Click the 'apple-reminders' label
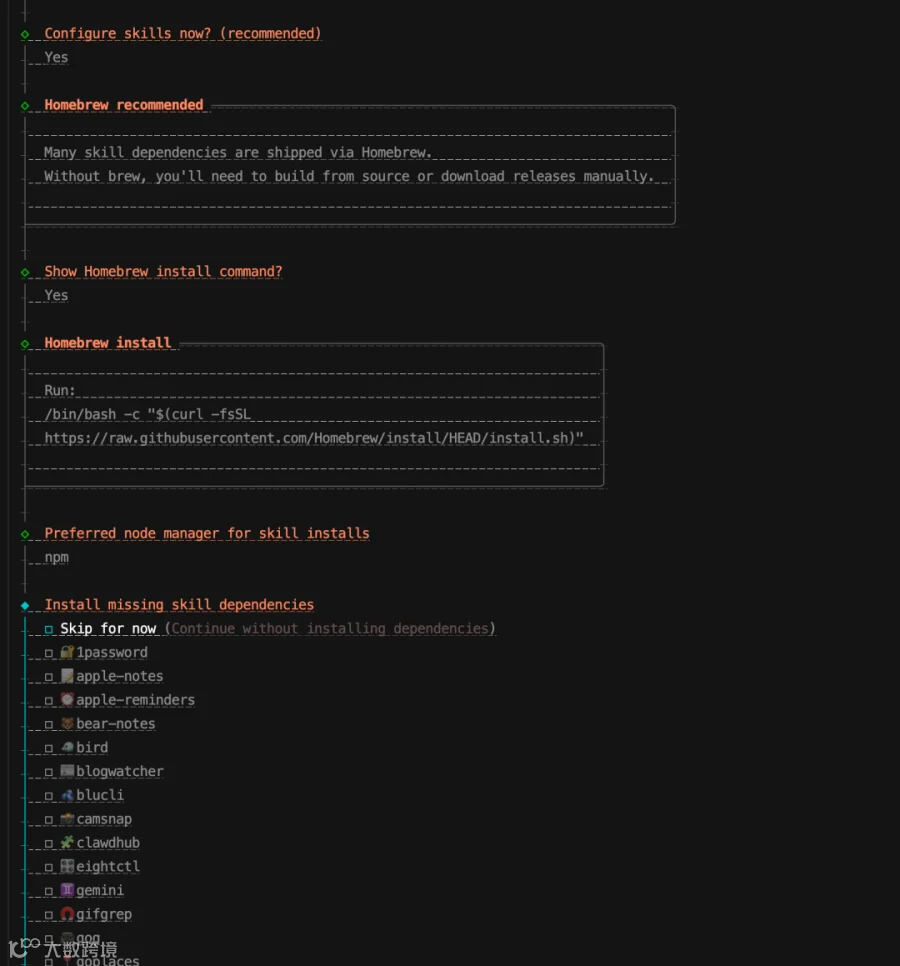Screen dimensions: 900x966 pos(136,700)
